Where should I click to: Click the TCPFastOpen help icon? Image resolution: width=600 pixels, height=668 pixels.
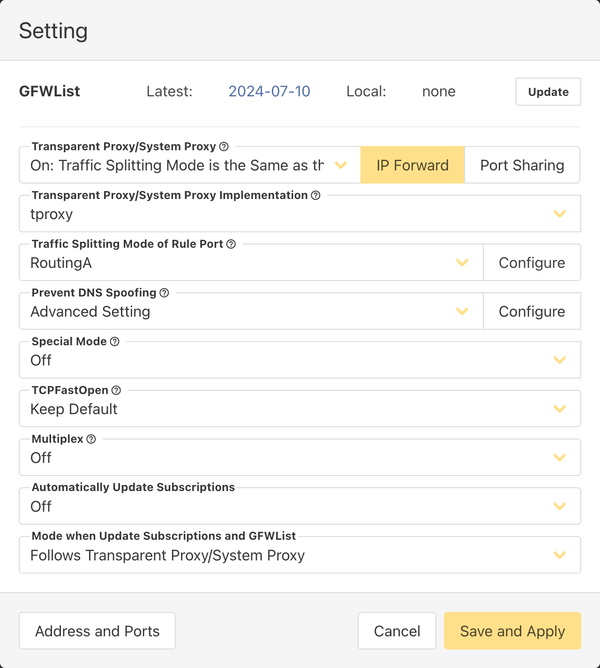point(116,390)
